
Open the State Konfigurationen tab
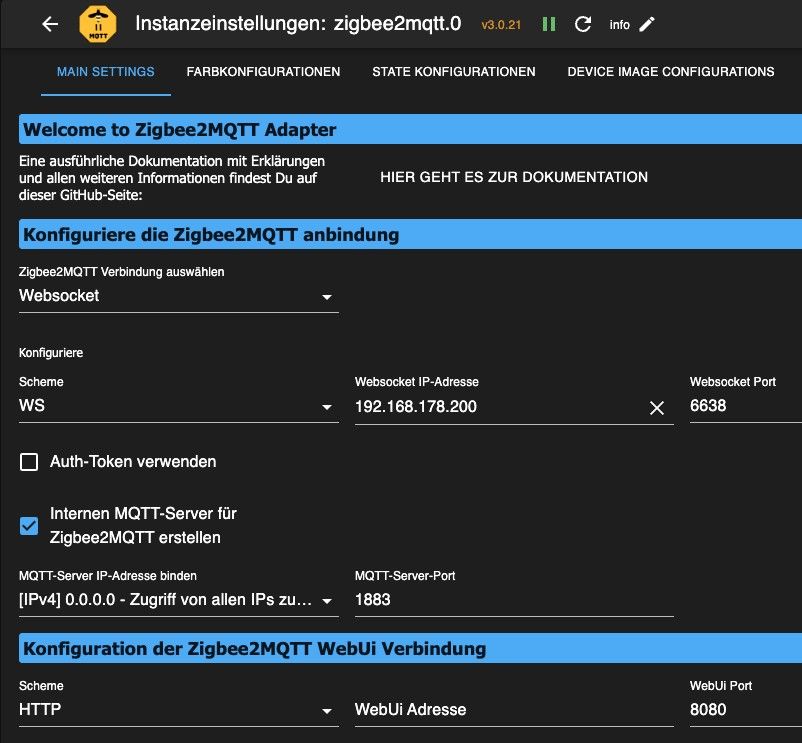(454, 72)
